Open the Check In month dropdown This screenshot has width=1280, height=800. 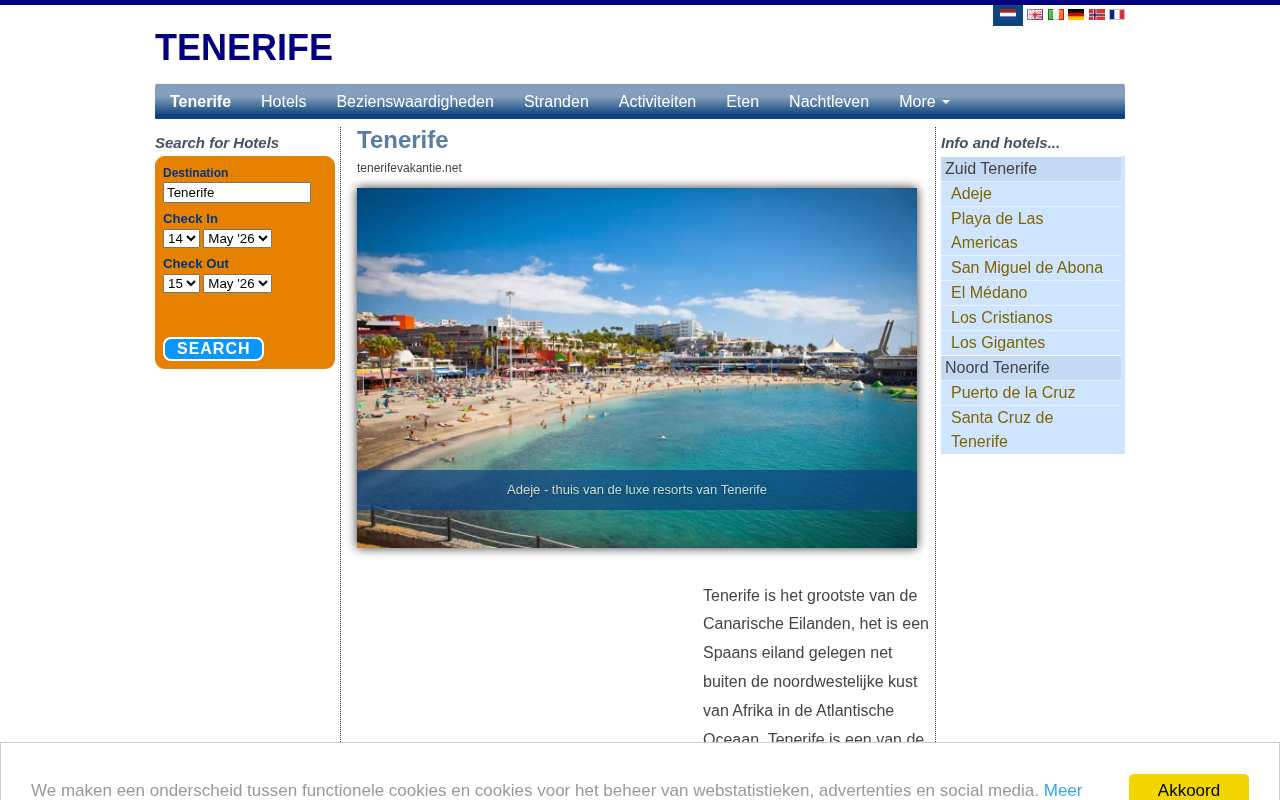[x=237, y=238]
